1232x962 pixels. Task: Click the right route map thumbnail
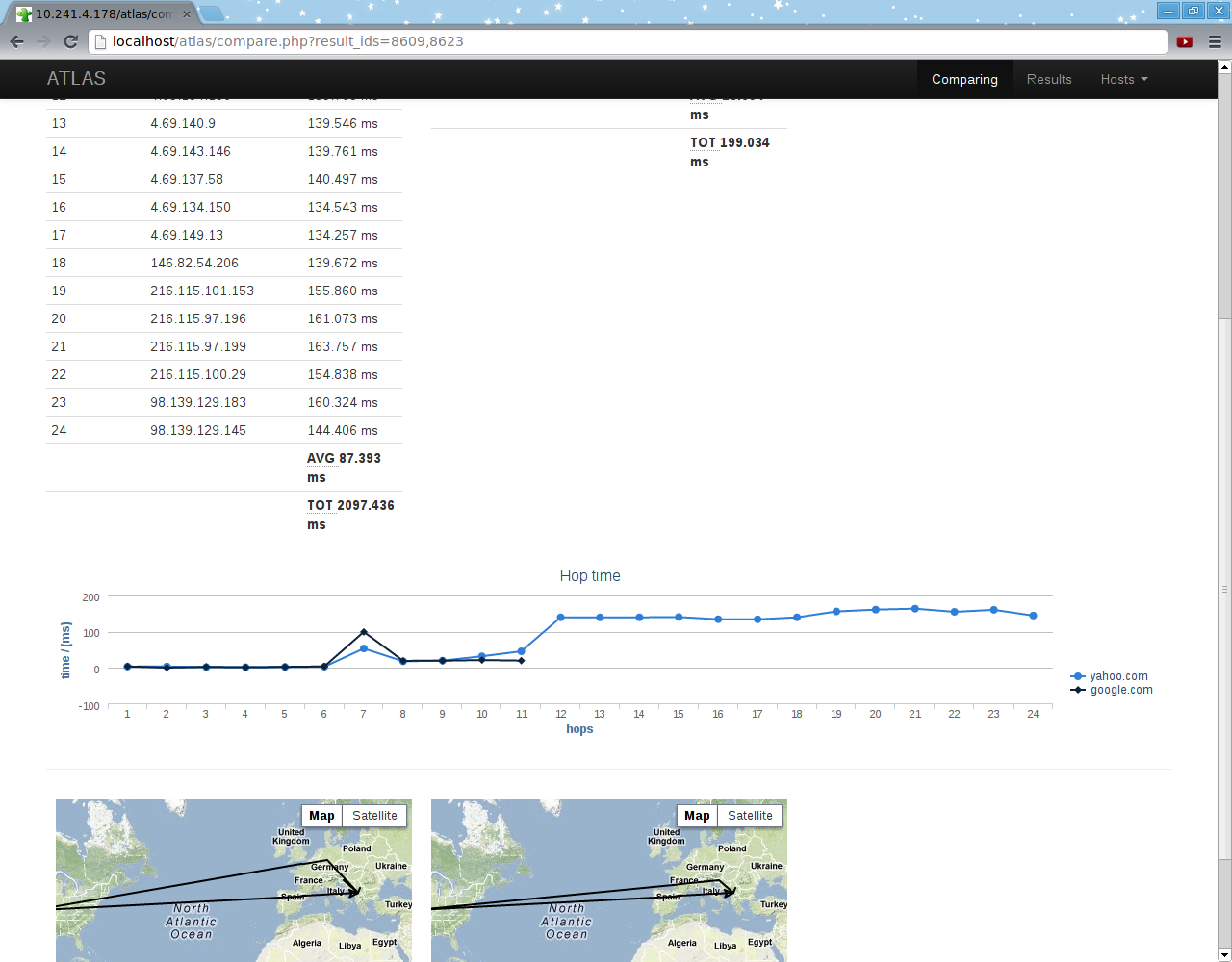609,880
